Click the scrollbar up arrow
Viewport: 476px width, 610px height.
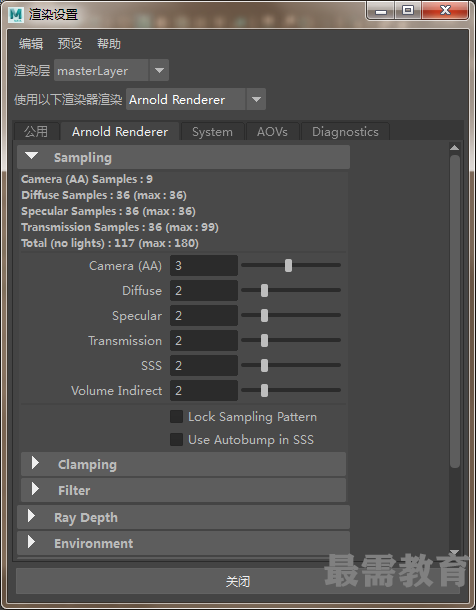[x=454, y=148]
